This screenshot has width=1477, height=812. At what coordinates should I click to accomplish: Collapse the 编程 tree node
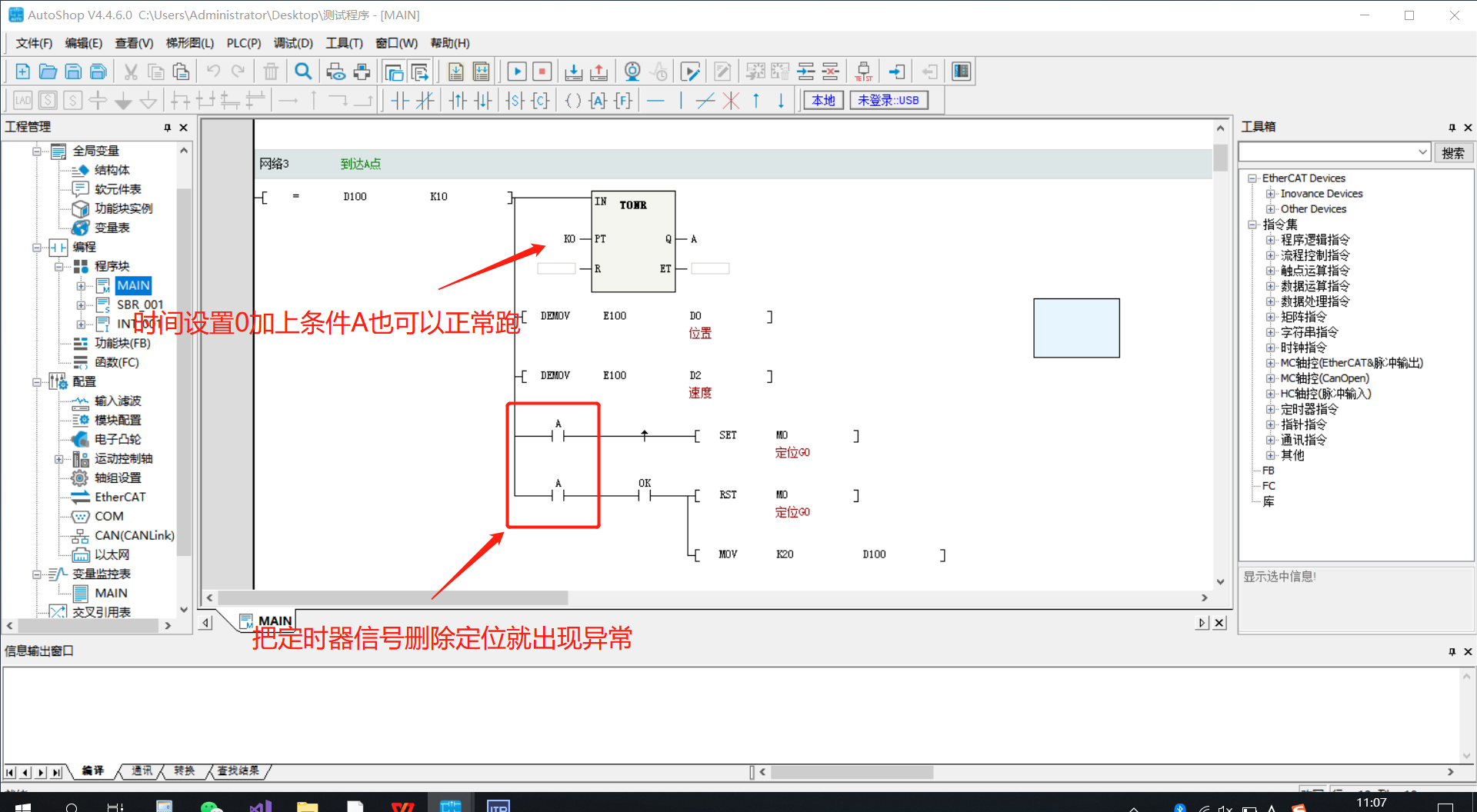point(36,248)
